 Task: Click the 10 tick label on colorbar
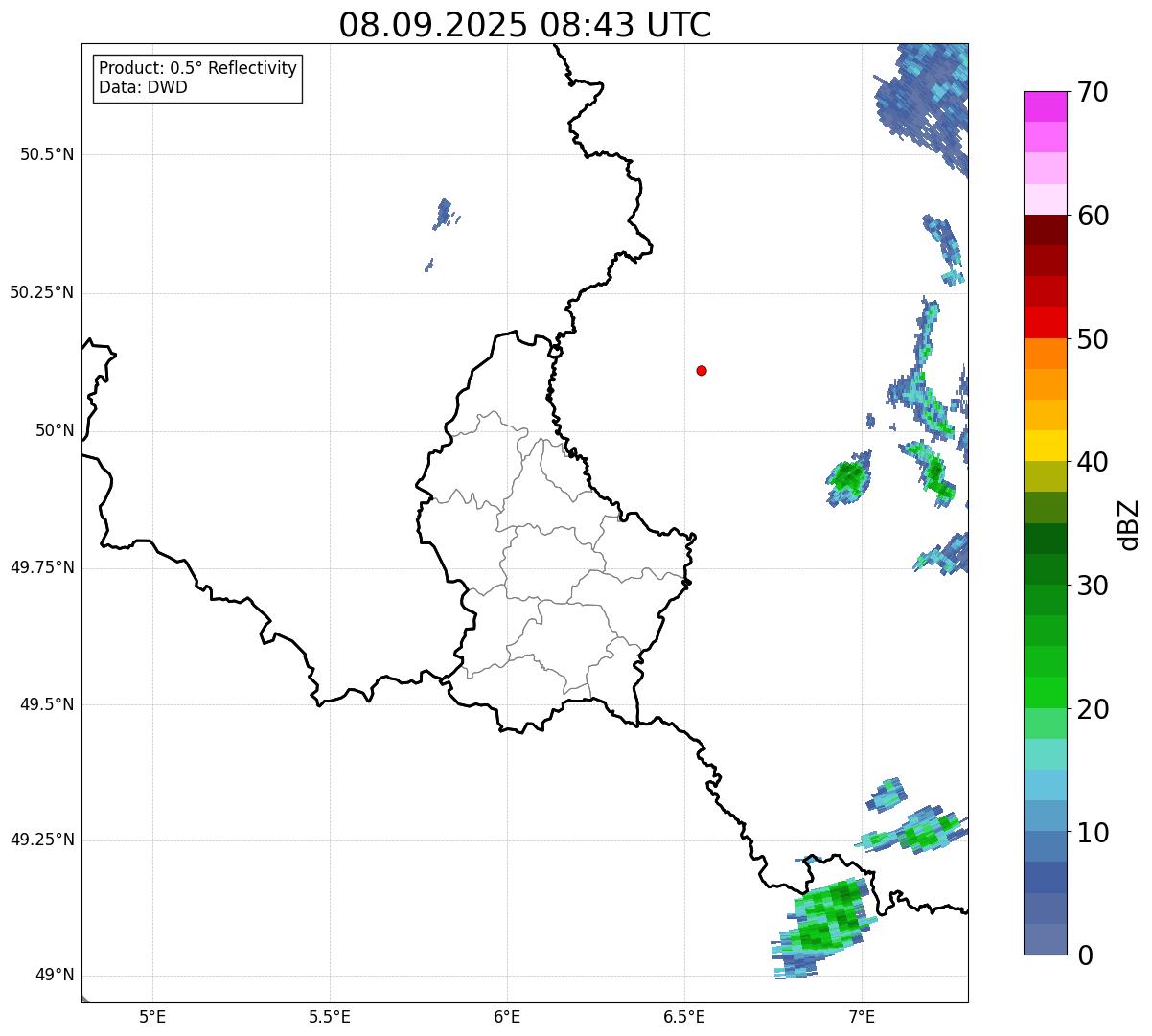point(1093,832)
